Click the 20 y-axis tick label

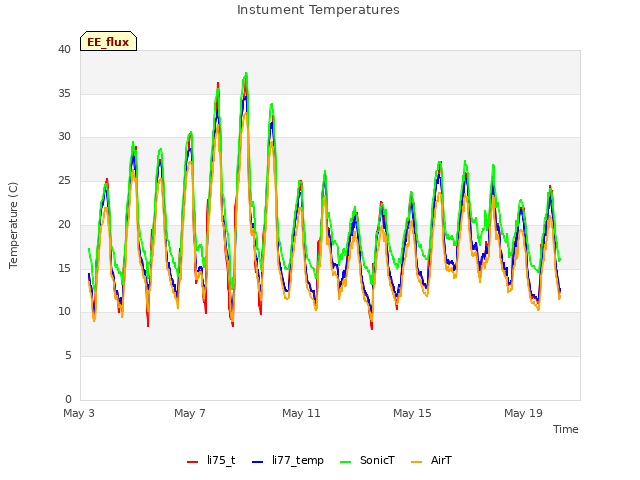64,224
